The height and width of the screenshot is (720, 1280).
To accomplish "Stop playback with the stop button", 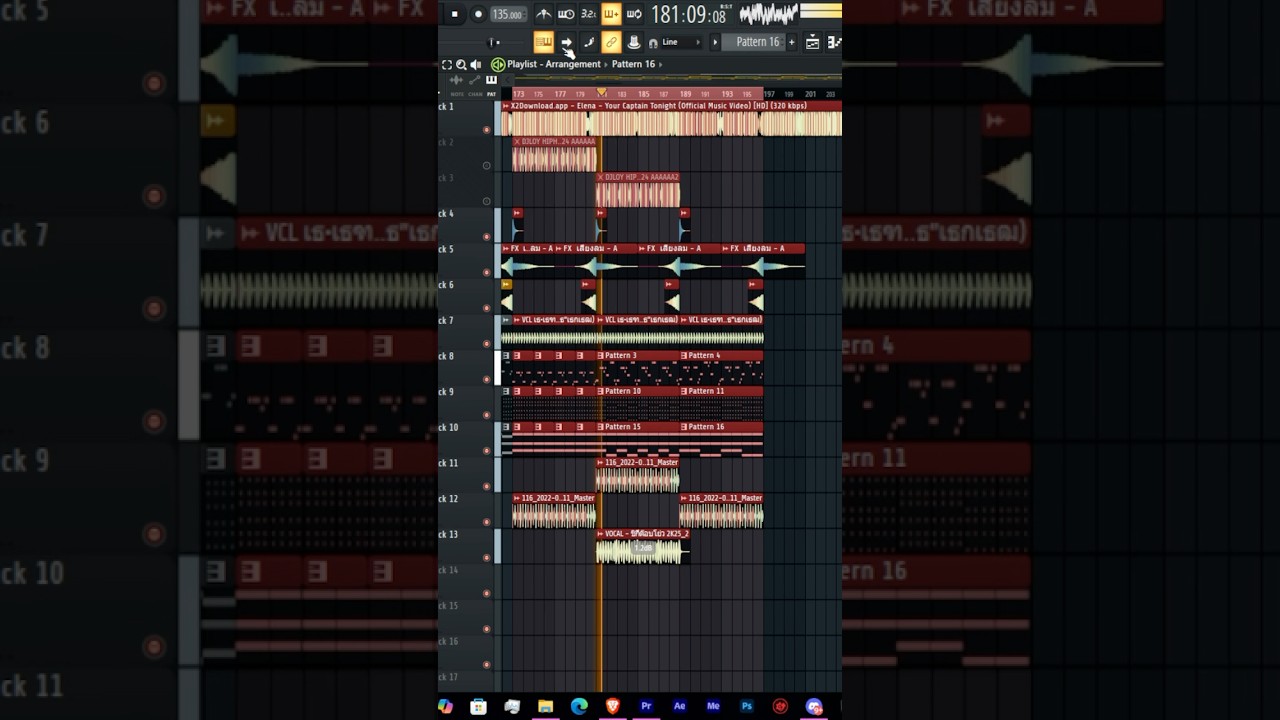I will (x=454, y=14).
